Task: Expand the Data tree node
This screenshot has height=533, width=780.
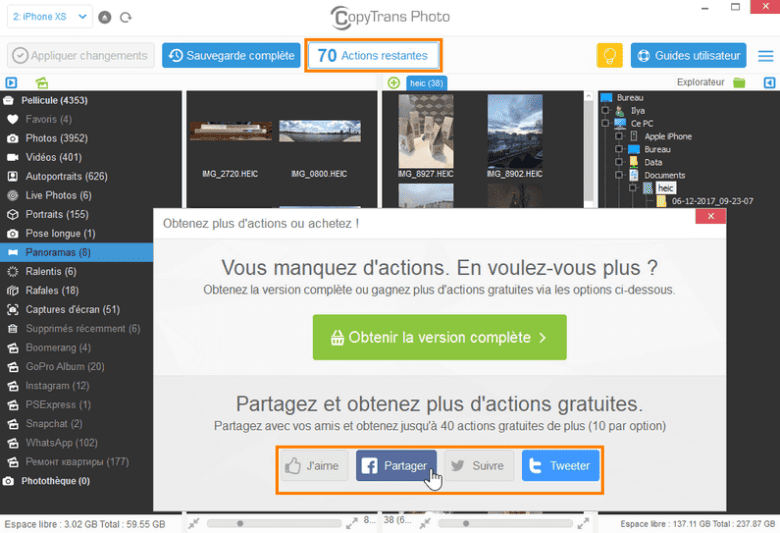Action: [x=618, y=162]
